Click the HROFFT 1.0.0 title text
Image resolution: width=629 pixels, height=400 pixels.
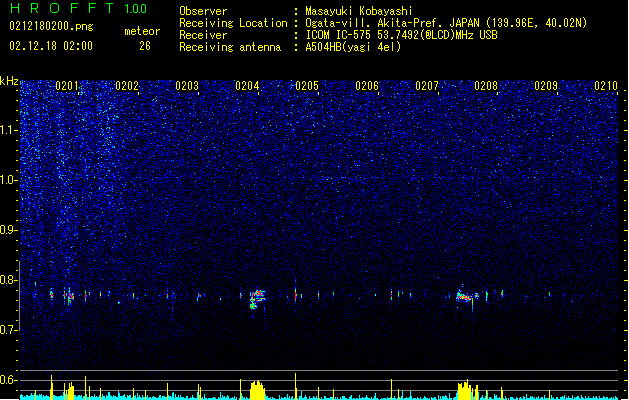tap(79, 8)
